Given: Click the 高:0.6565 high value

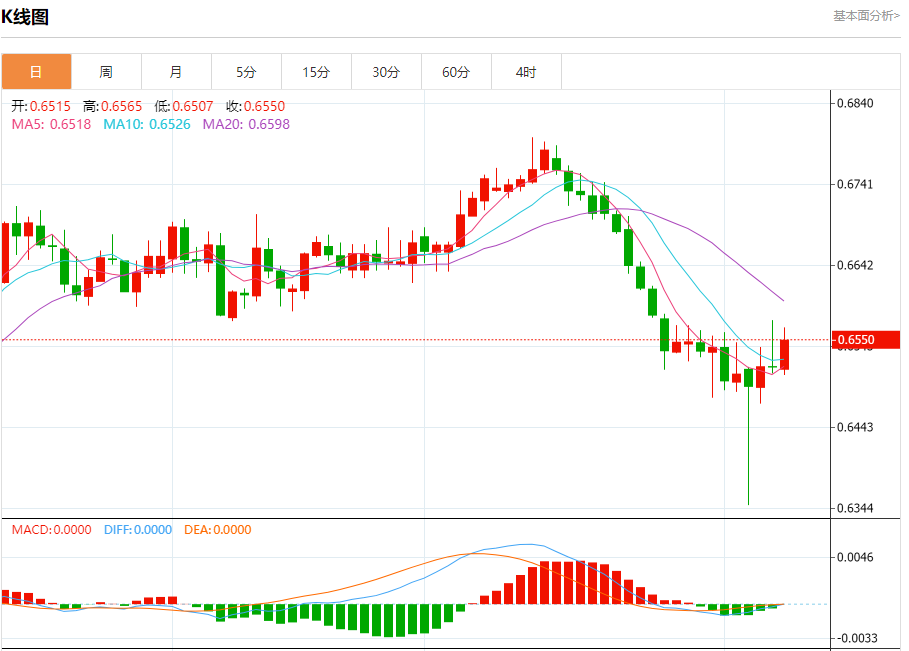Looking at the screenshot, I should [x=112, y=106].
